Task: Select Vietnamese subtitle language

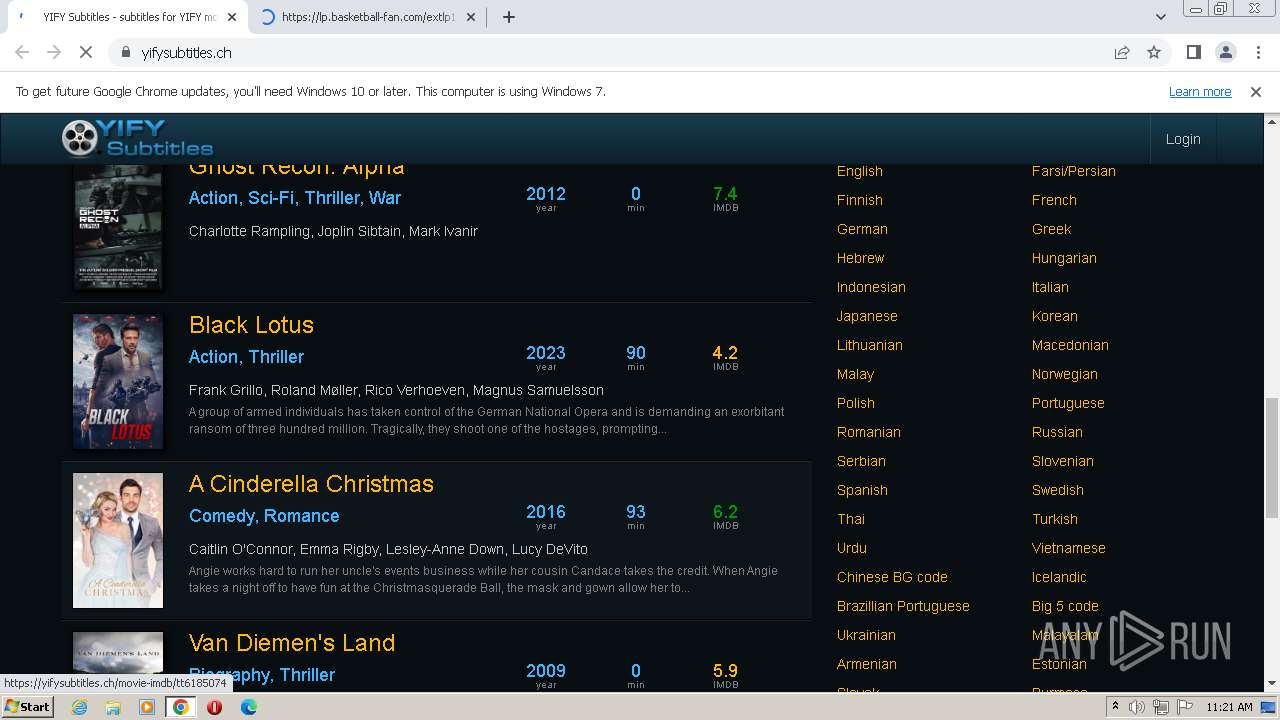Action: pyautogui.click(x=1068, y=548)
